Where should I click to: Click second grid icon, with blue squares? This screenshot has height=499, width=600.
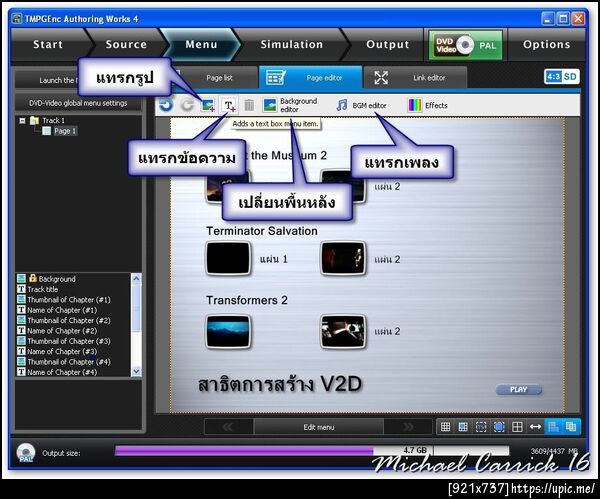tap(463, 427)
